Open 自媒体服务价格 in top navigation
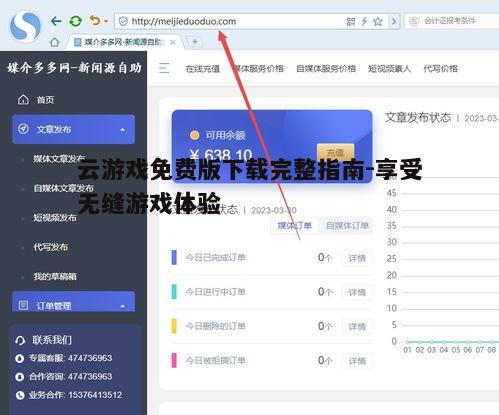Screen dimensions: 499x415 pyautogui.click(x=326, y=69)
